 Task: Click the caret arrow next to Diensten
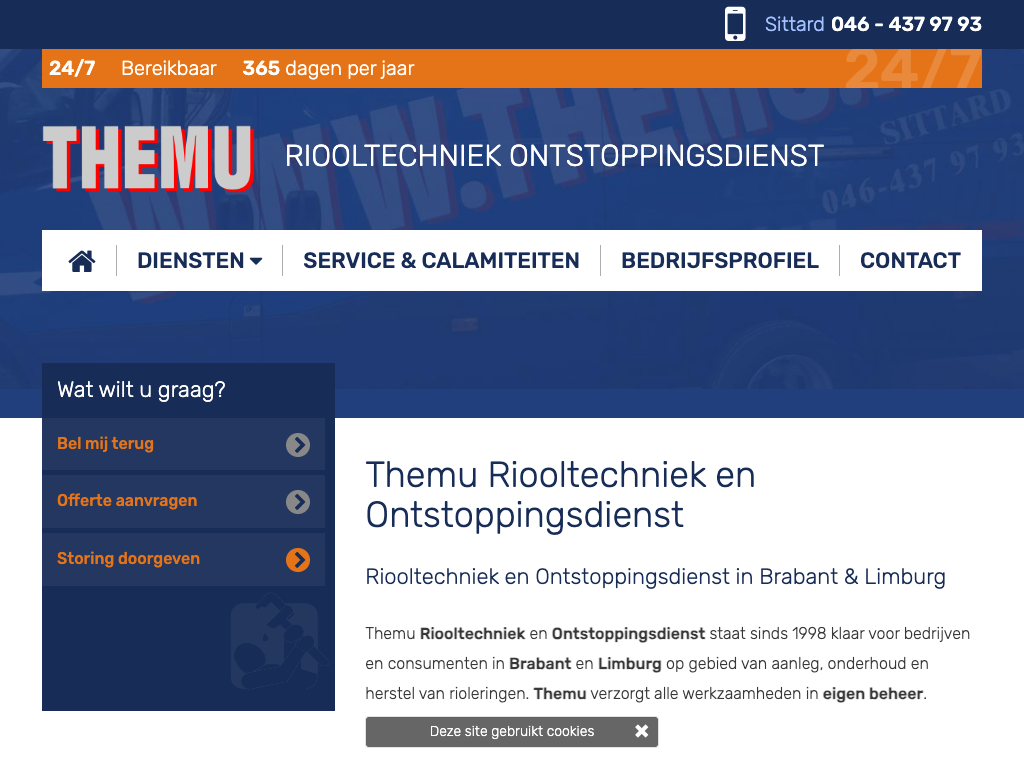256,262
